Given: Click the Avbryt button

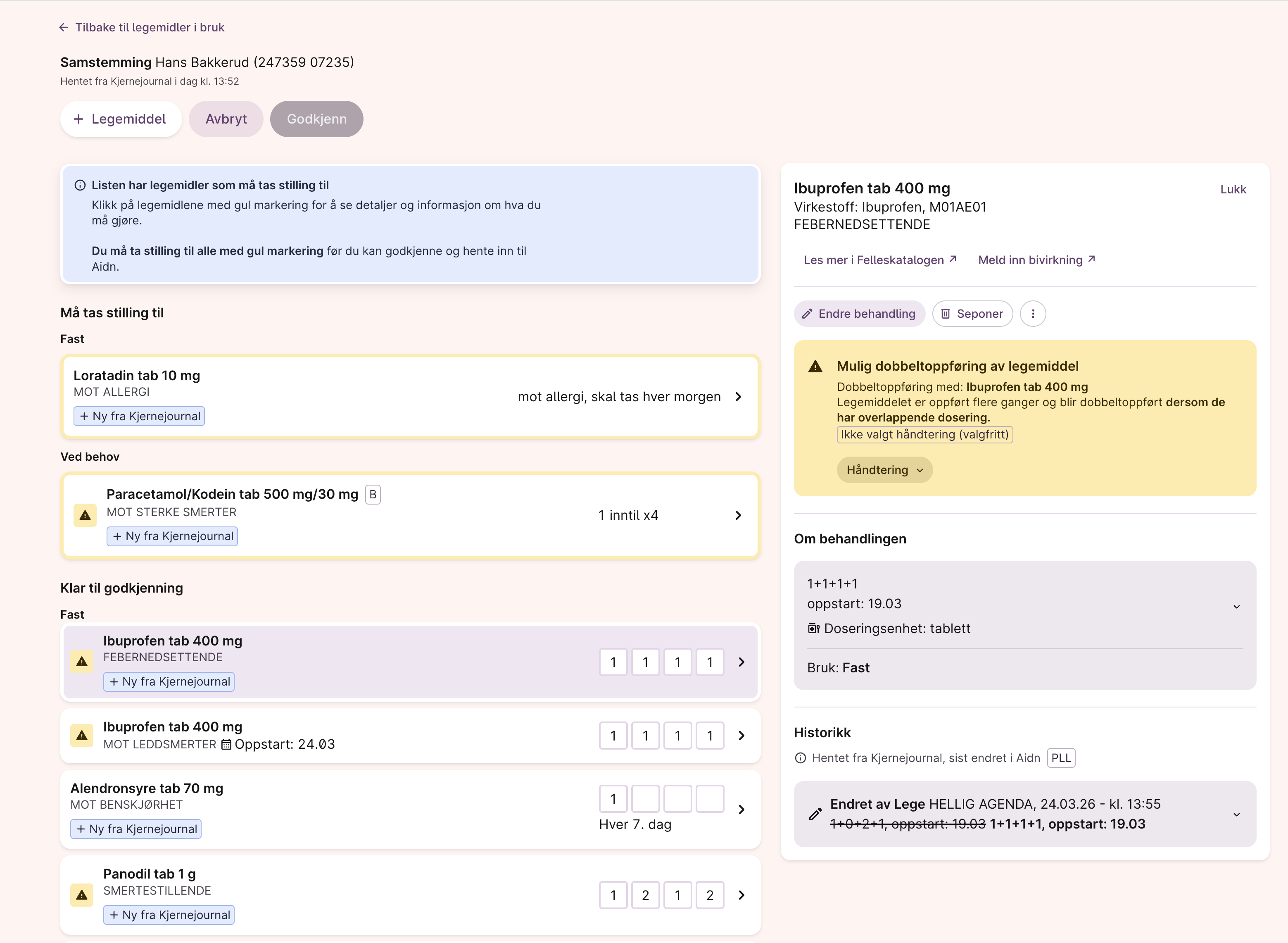Looking at the screenshot, I should click(226, 119).
